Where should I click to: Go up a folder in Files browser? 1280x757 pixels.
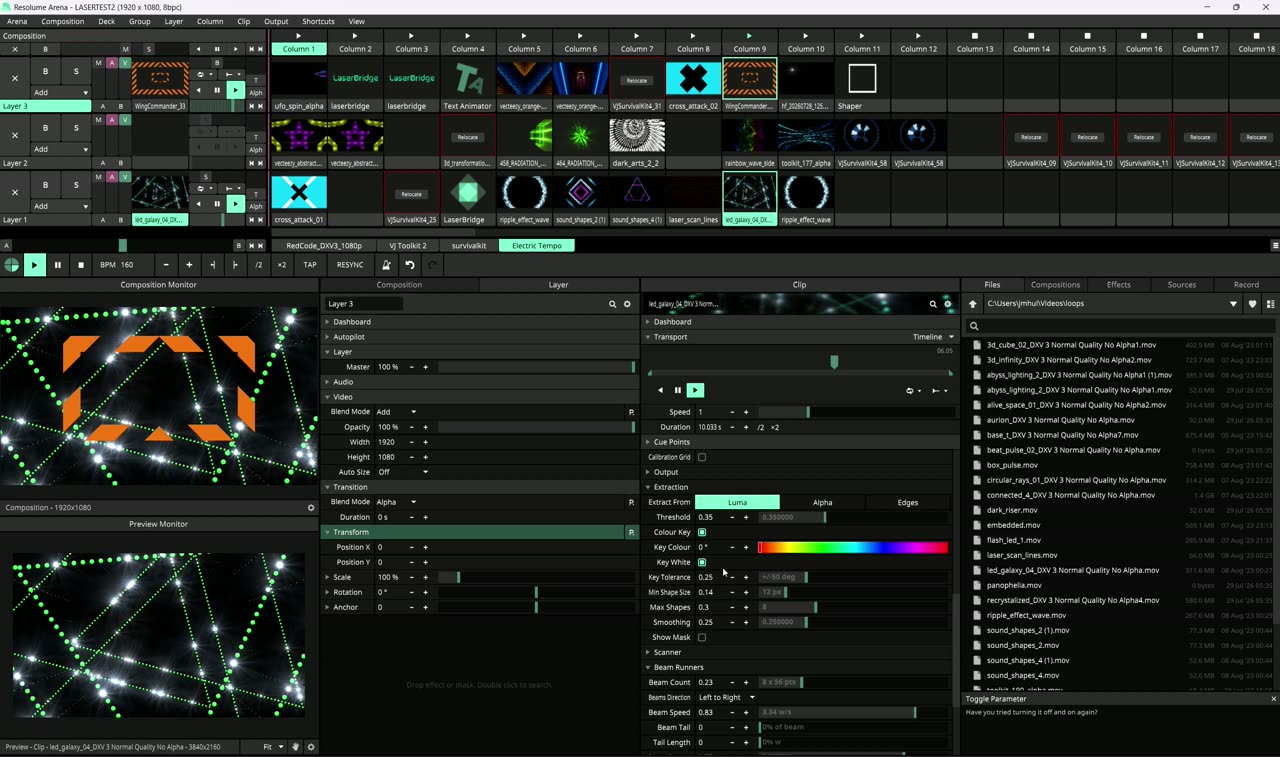(x=973, y=304)
